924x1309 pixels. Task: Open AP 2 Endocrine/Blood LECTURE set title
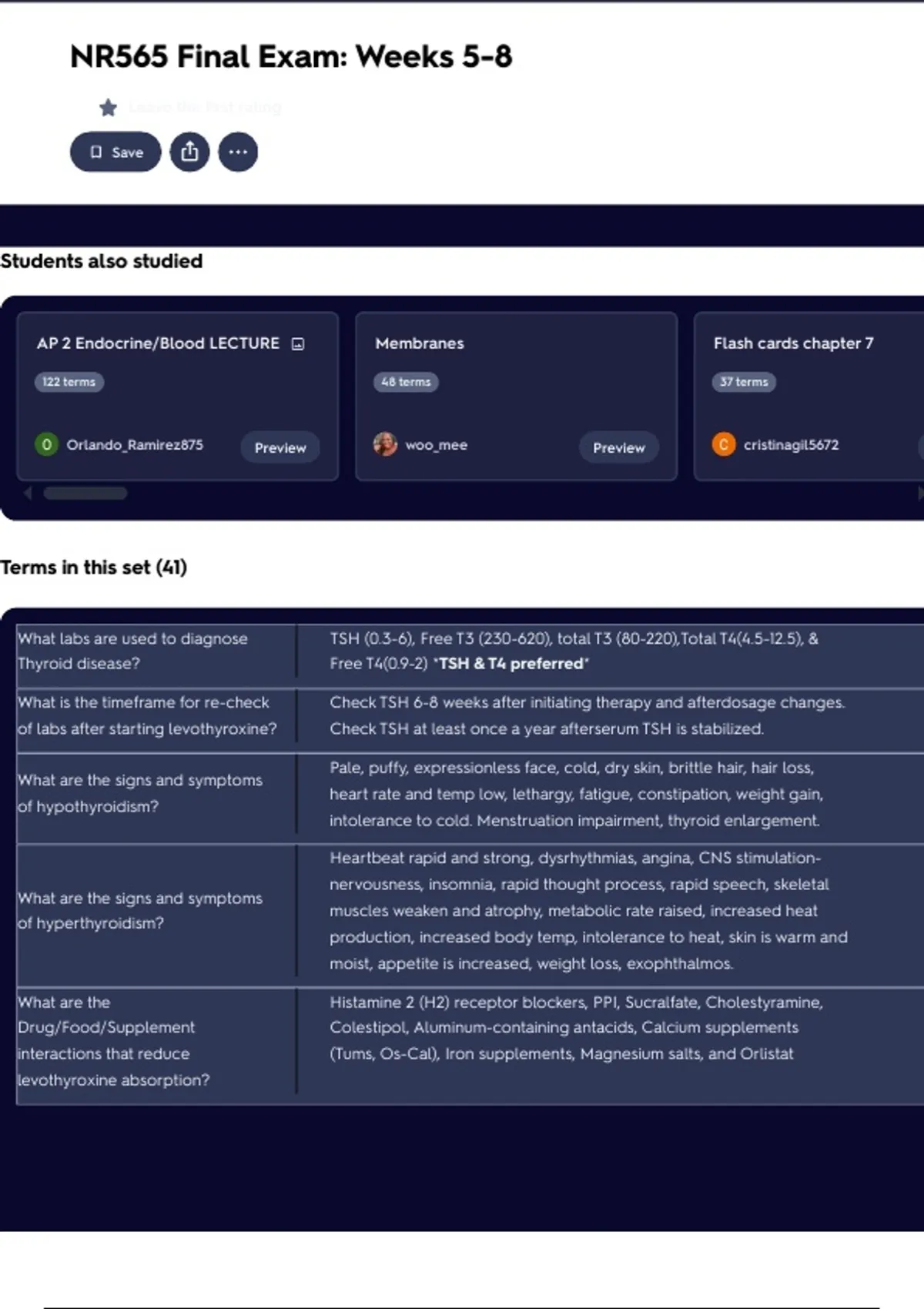pos(158,343)
